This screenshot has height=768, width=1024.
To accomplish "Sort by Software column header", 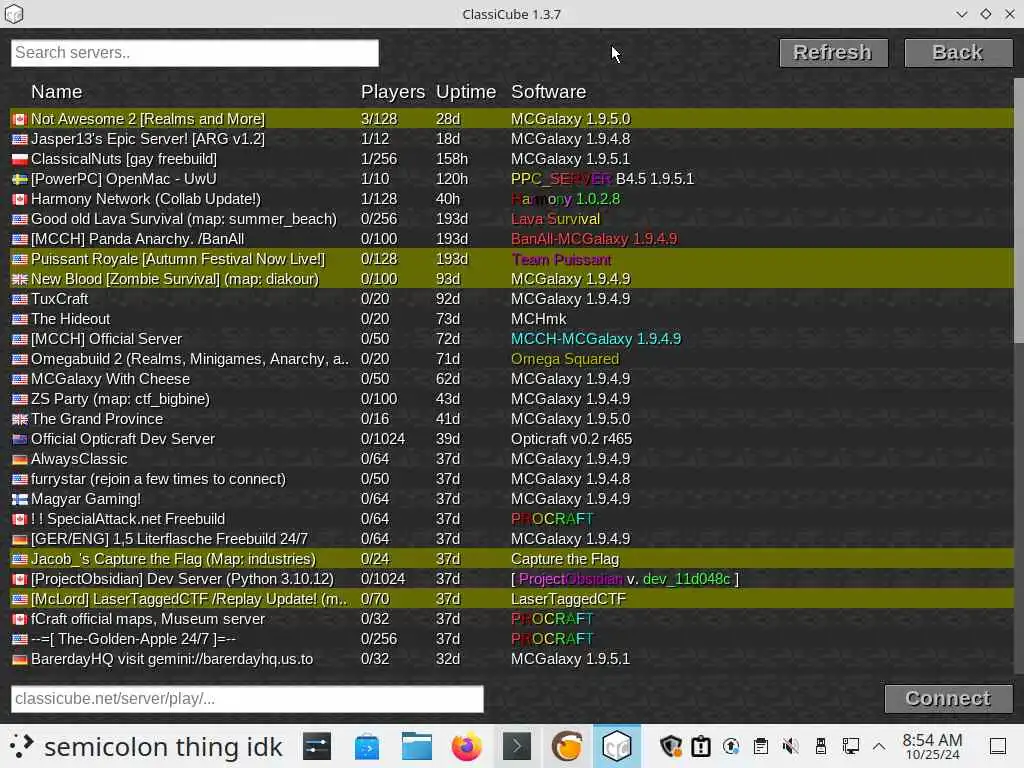I will tap(549, 92).
